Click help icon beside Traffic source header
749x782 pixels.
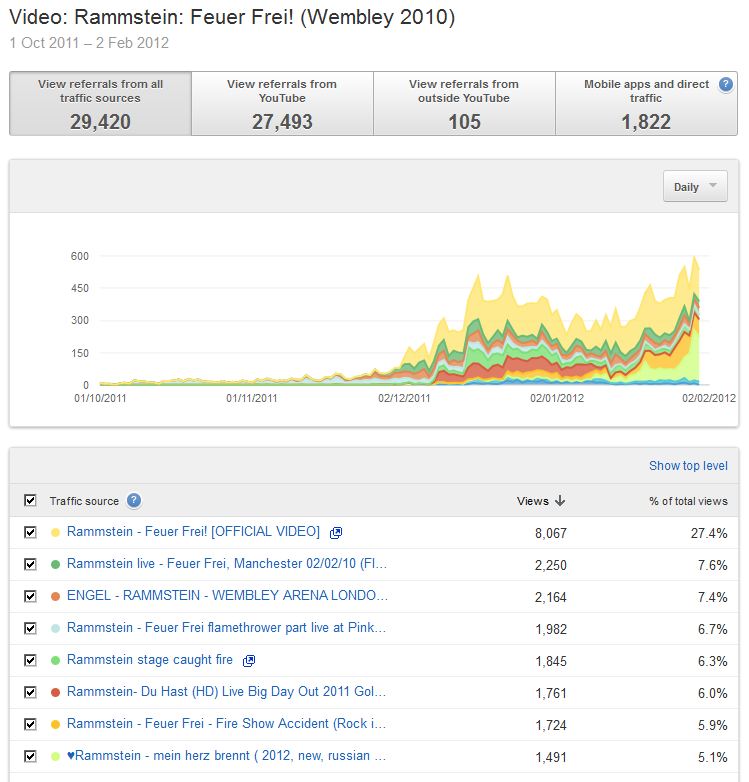[x=134, y=500]
